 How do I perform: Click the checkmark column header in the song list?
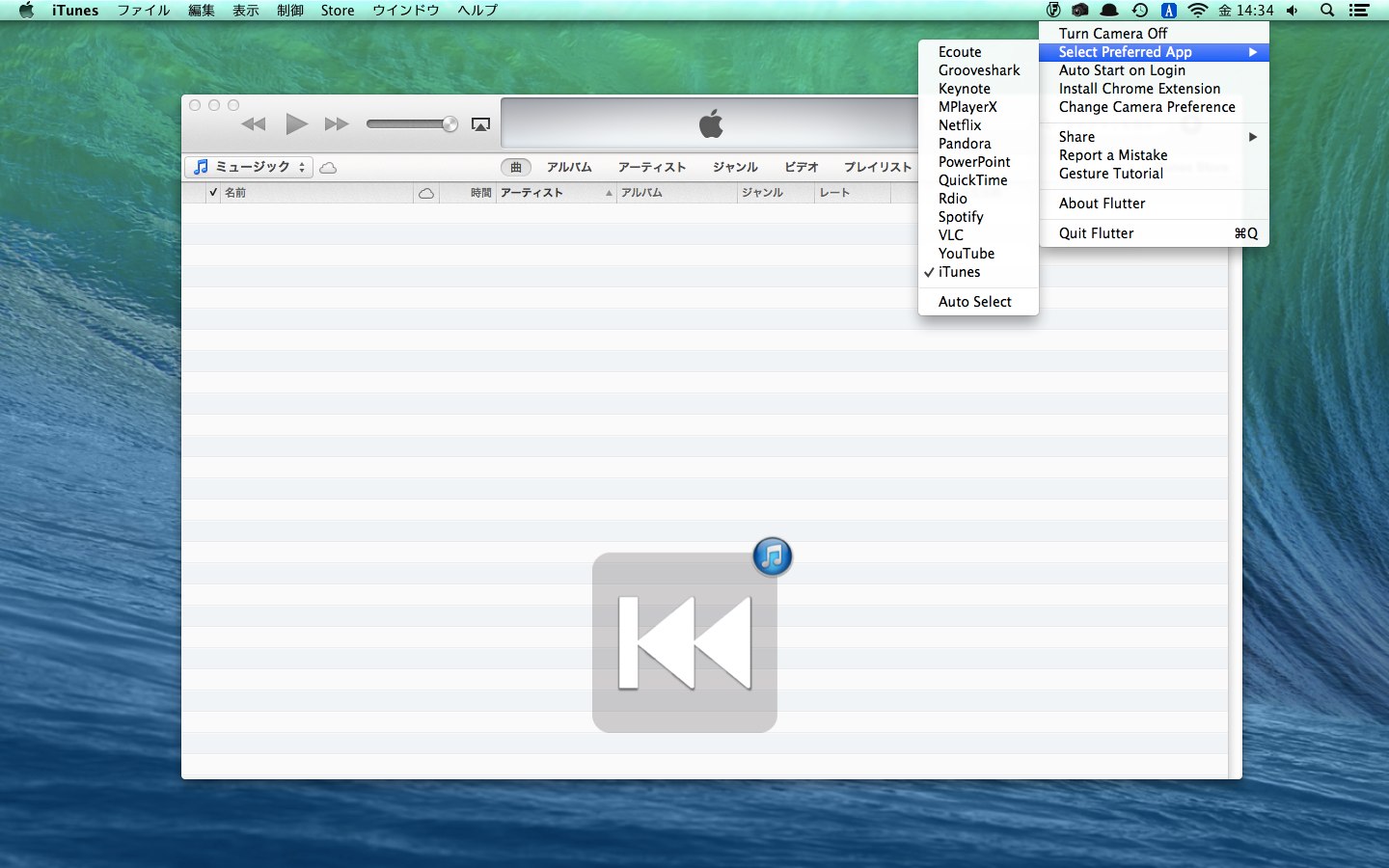213,193
